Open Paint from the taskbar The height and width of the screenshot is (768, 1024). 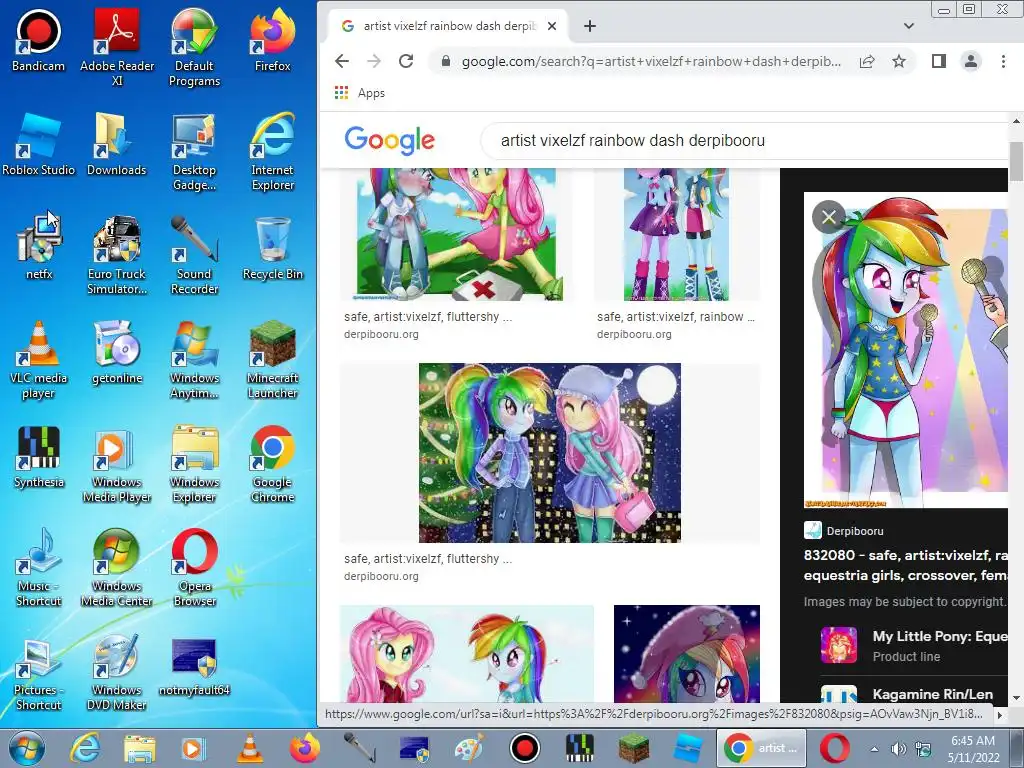tap(468, 748)
